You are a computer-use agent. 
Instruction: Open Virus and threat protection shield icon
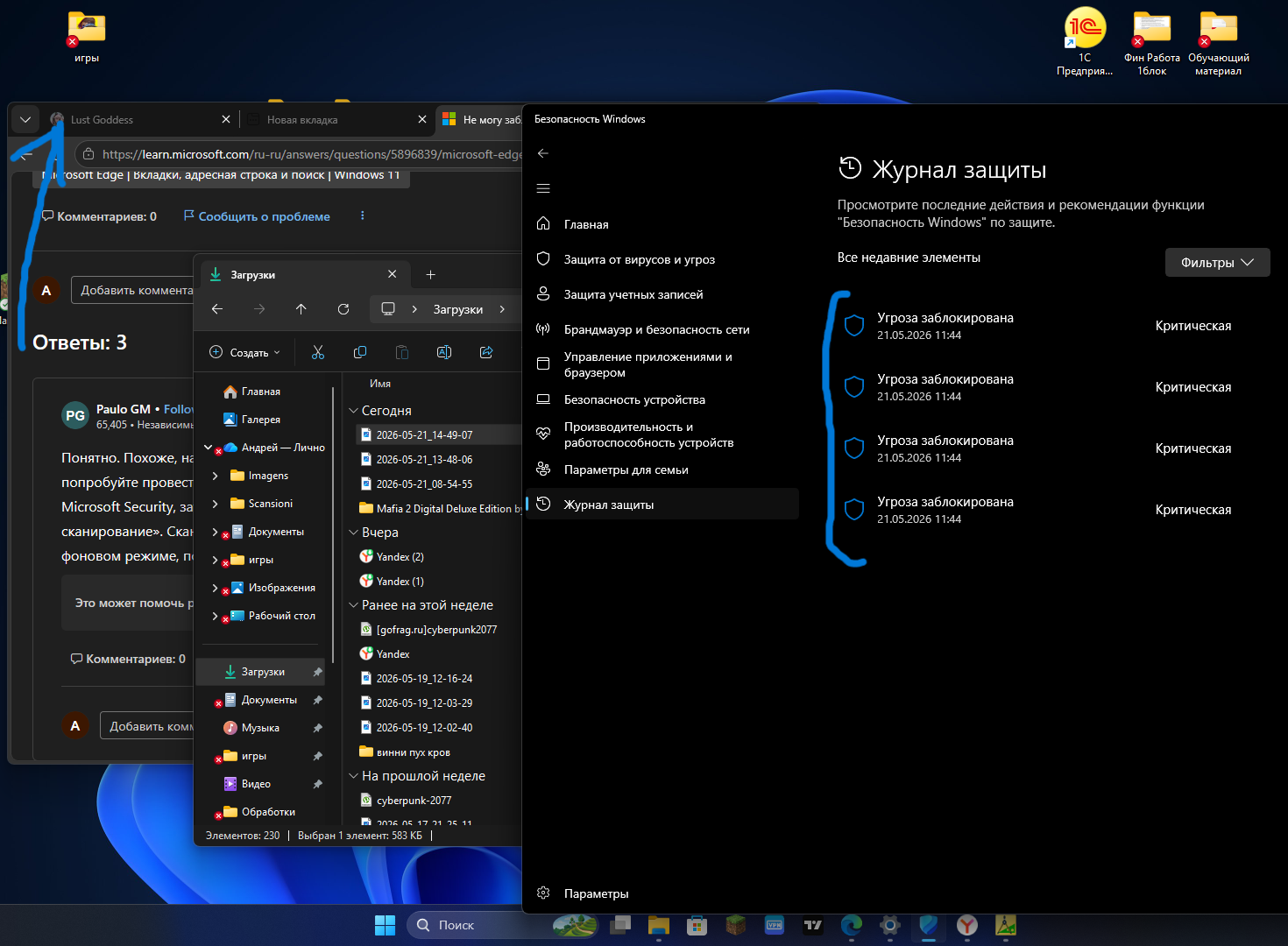(543, 259)
